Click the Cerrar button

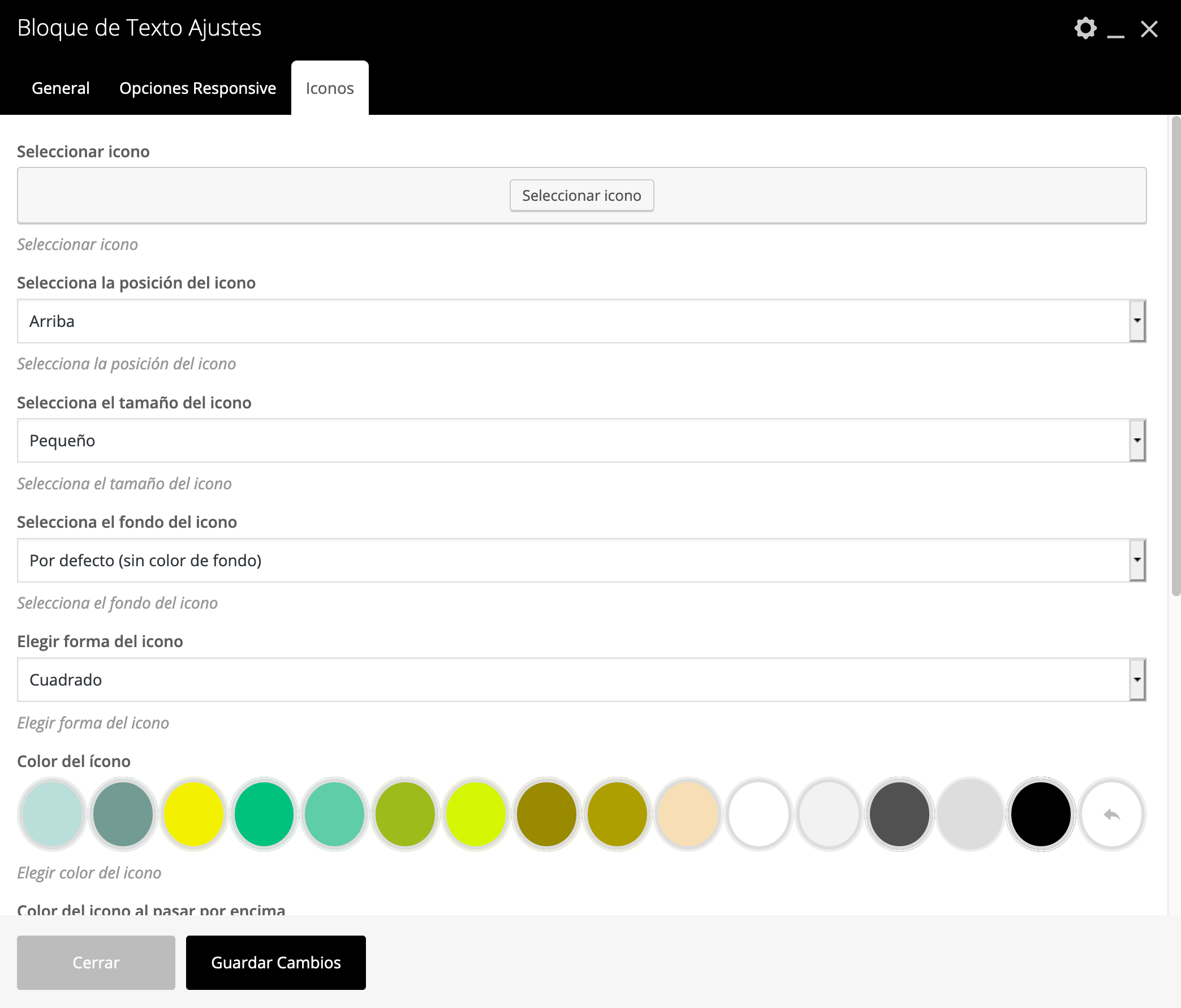[x=96, y=962]
